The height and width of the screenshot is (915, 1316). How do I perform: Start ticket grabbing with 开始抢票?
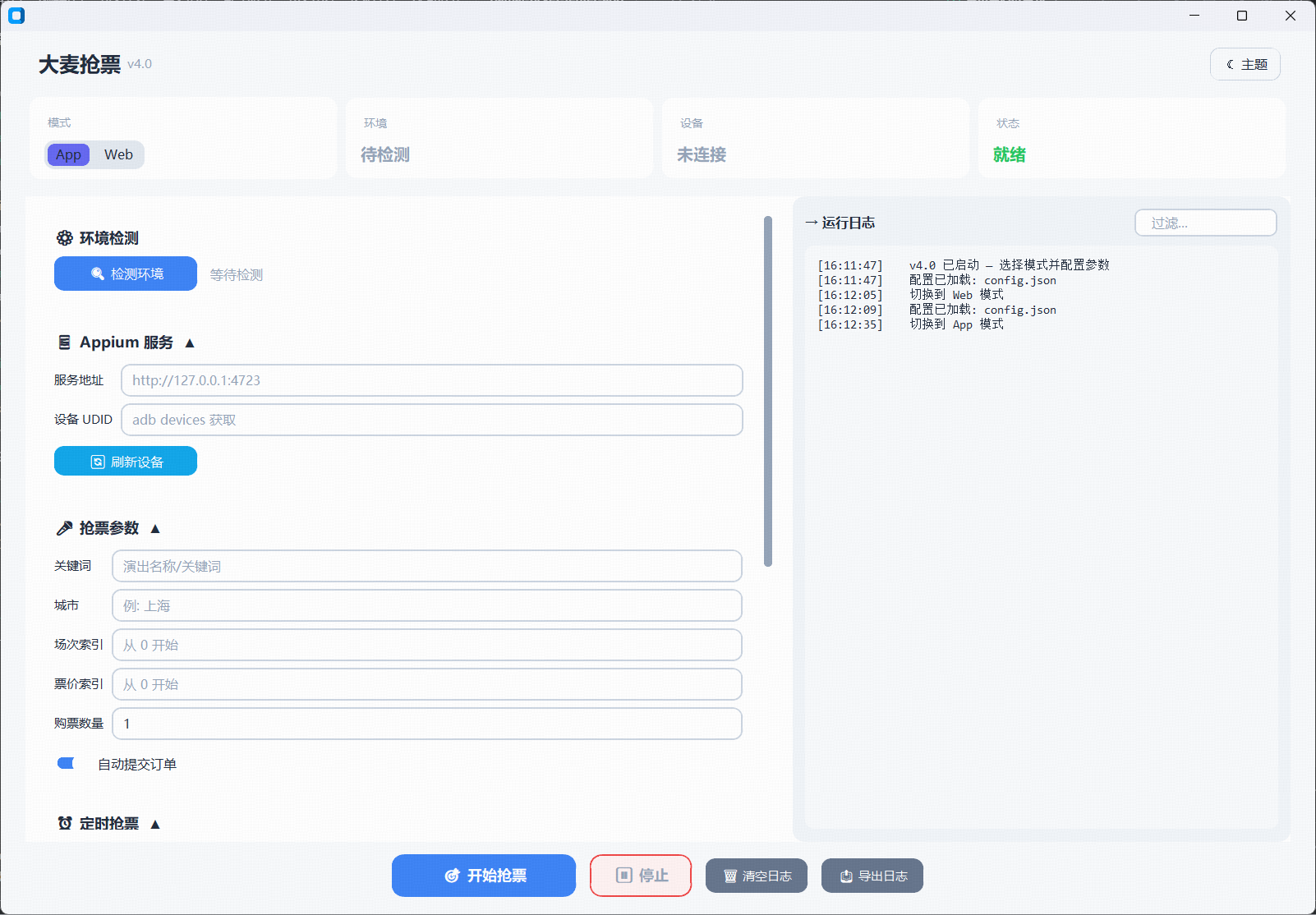(x=484, y=876)
